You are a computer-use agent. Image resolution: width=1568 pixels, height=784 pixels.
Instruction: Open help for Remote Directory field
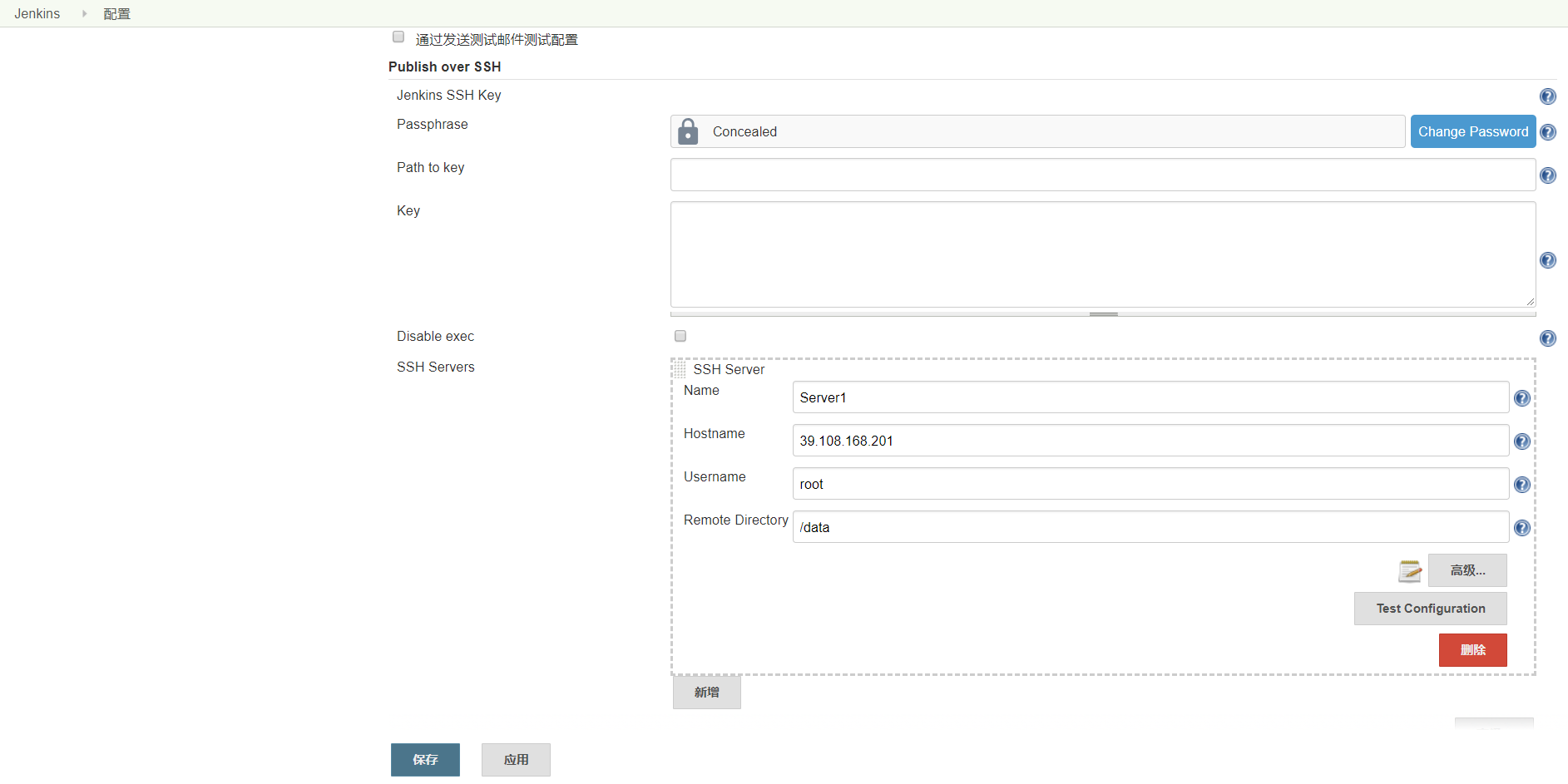point(1521,528)
